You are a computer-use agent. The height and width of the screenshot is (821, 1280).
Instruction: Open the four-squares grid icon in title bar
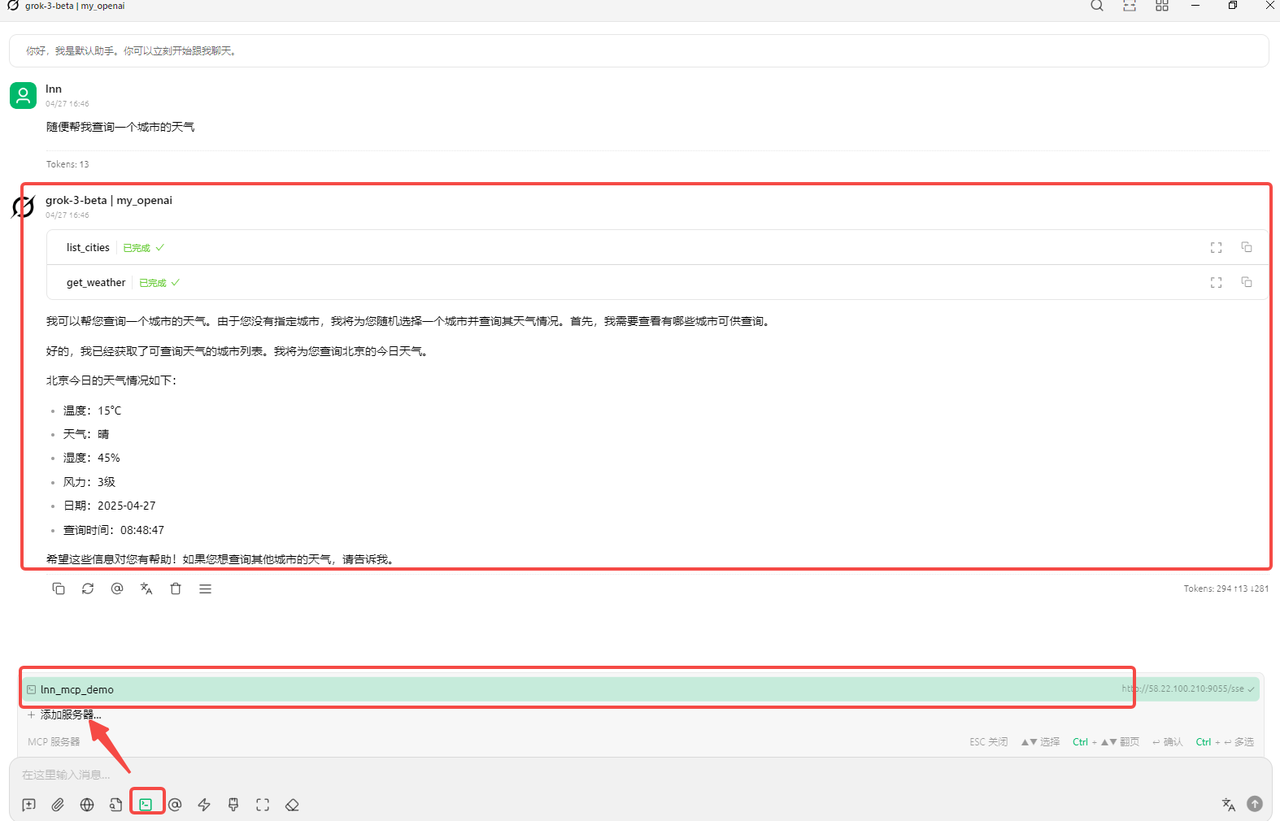pos(1162,6)
